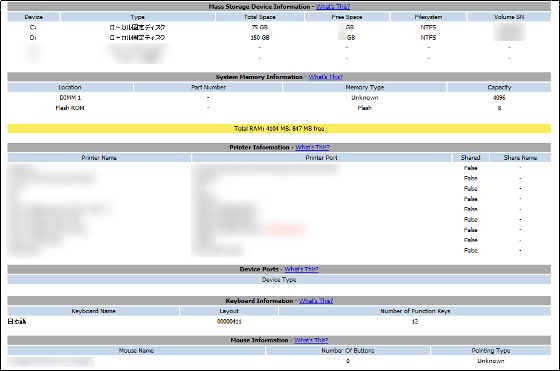Select the Keyboard Name column header
This screenshot has width=560, height=371.
coord(93,311)
